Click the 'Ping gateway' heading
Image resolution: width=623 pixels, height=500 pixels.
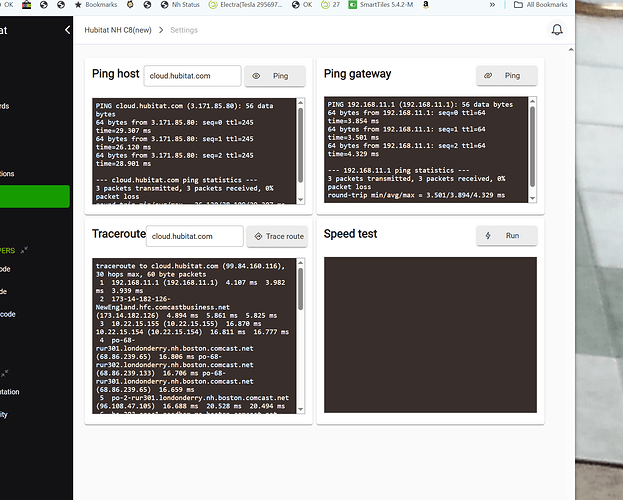pos(358,74)
